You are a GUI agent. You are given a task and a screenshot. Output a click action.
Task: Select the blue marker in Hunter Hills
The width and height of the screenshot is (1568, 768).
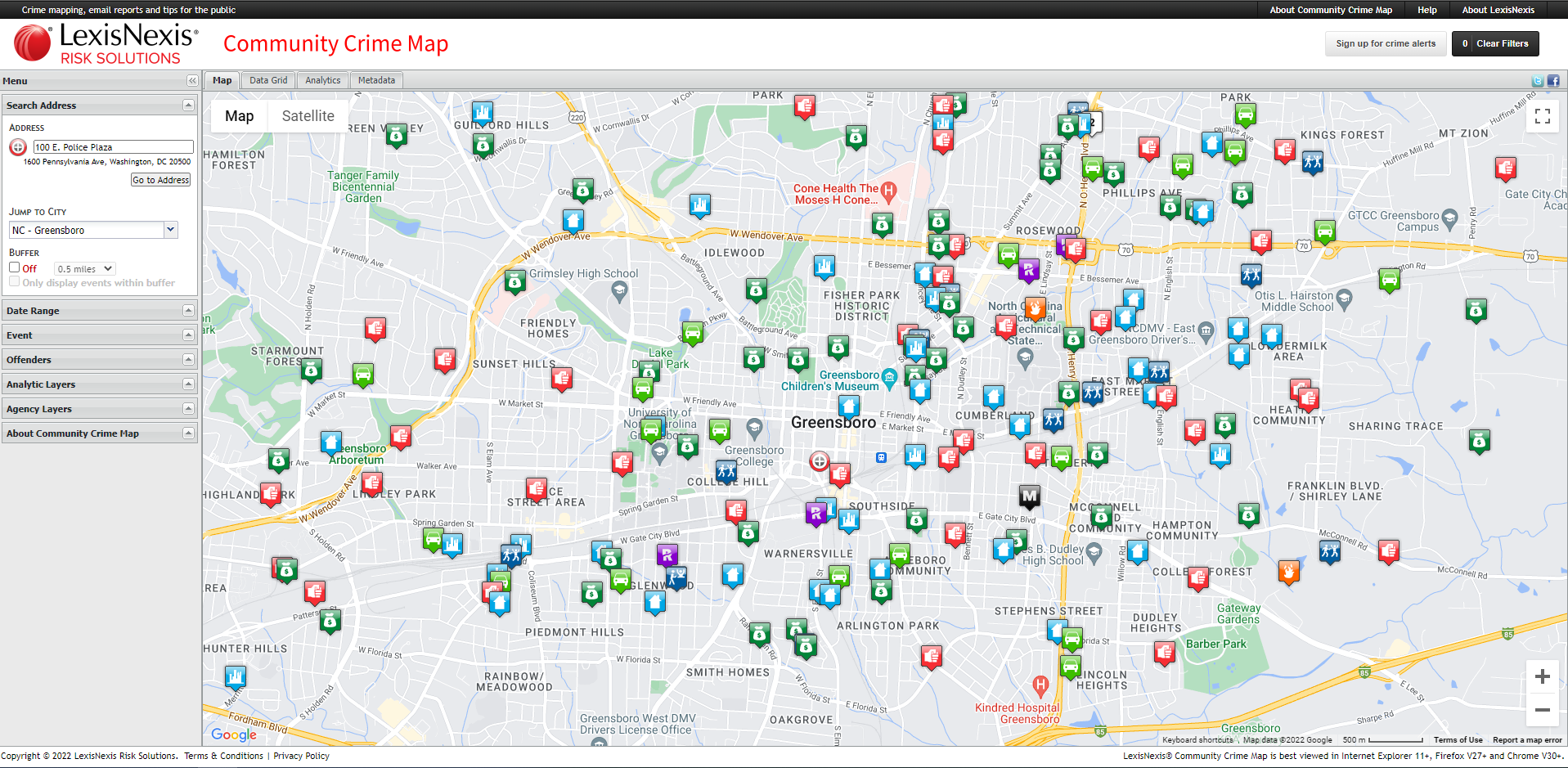coord(236,676)
